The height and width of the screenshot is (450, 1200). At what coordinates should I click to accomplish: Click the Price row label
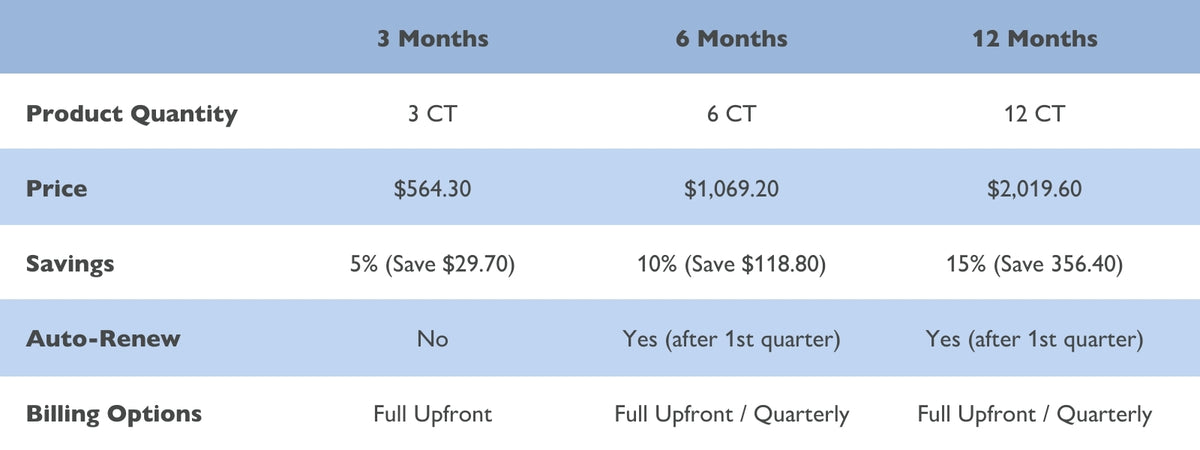57,188
